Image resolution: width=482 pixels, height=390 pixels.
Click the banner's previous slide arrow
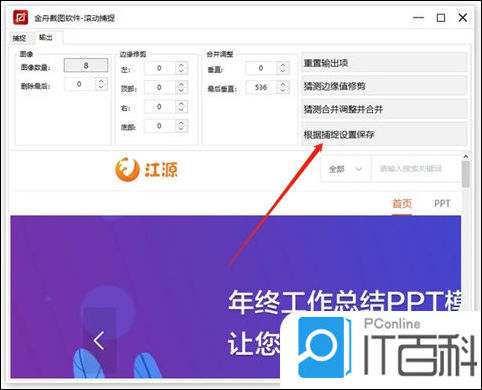pyautogui.click(x=99, y=341)
